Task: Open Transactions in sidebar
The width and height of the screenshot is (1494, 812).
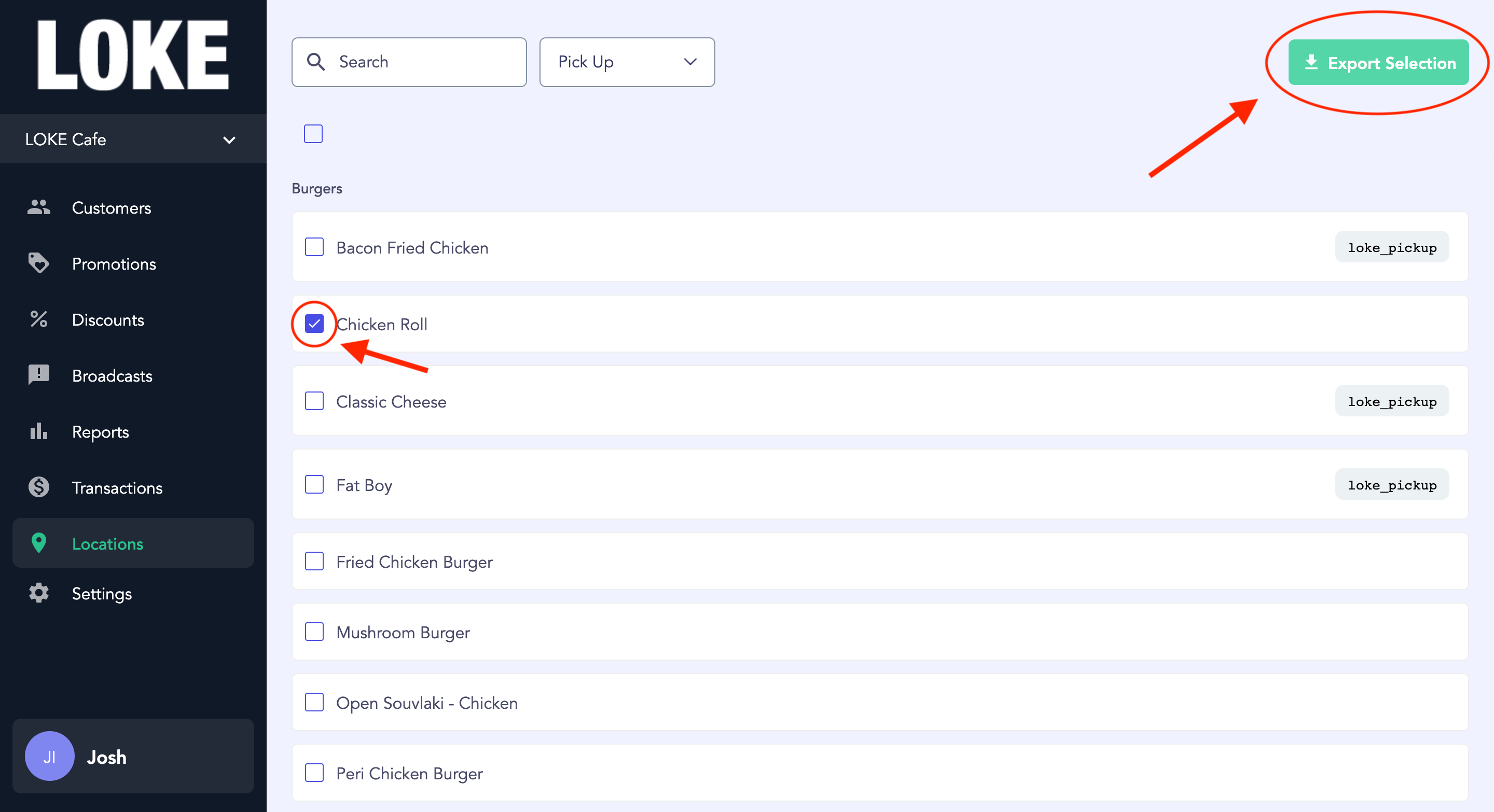Action: (133, 487)
